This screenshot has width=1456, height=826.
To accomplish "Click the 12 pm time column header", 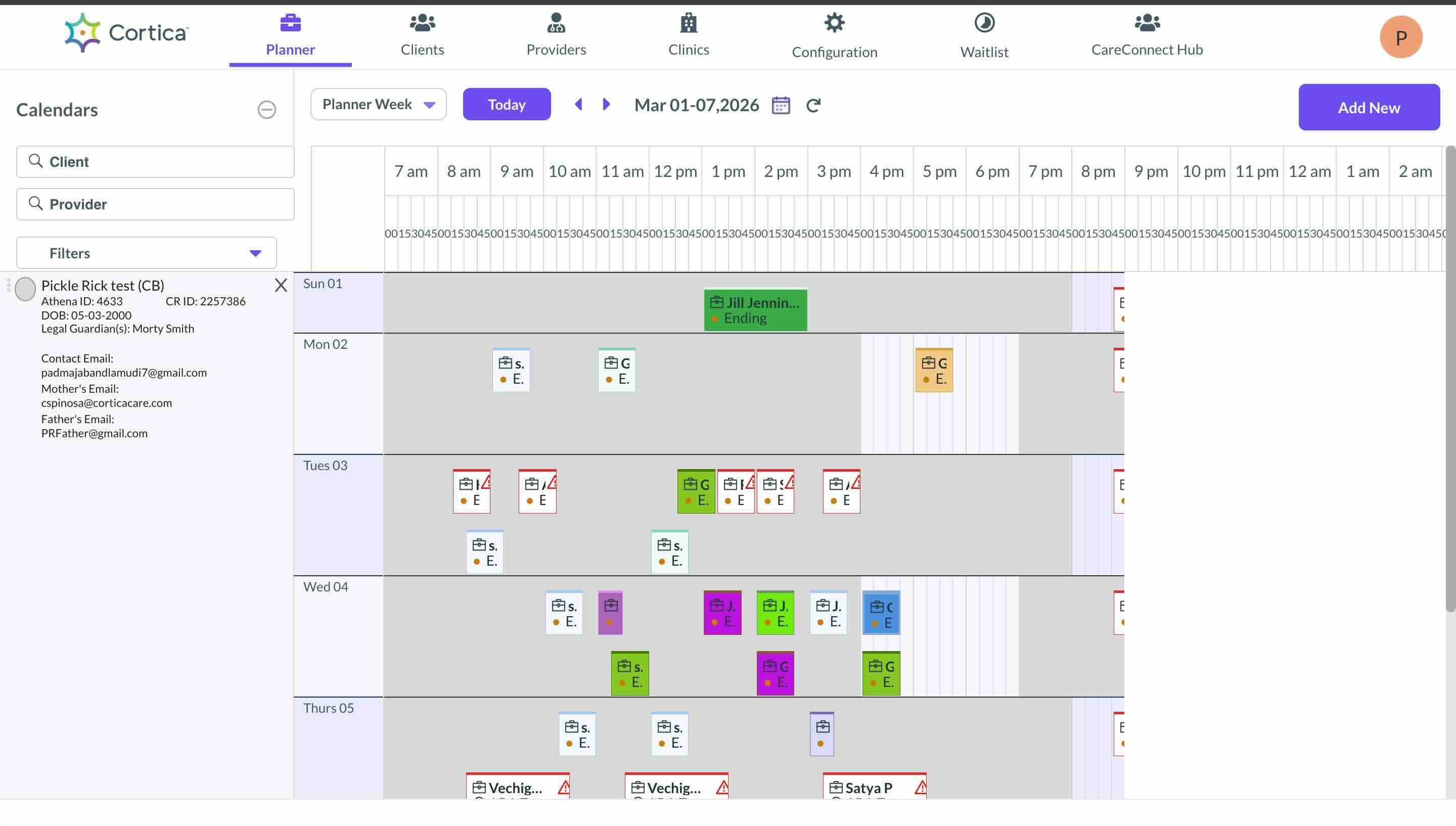I will point(675,171).
